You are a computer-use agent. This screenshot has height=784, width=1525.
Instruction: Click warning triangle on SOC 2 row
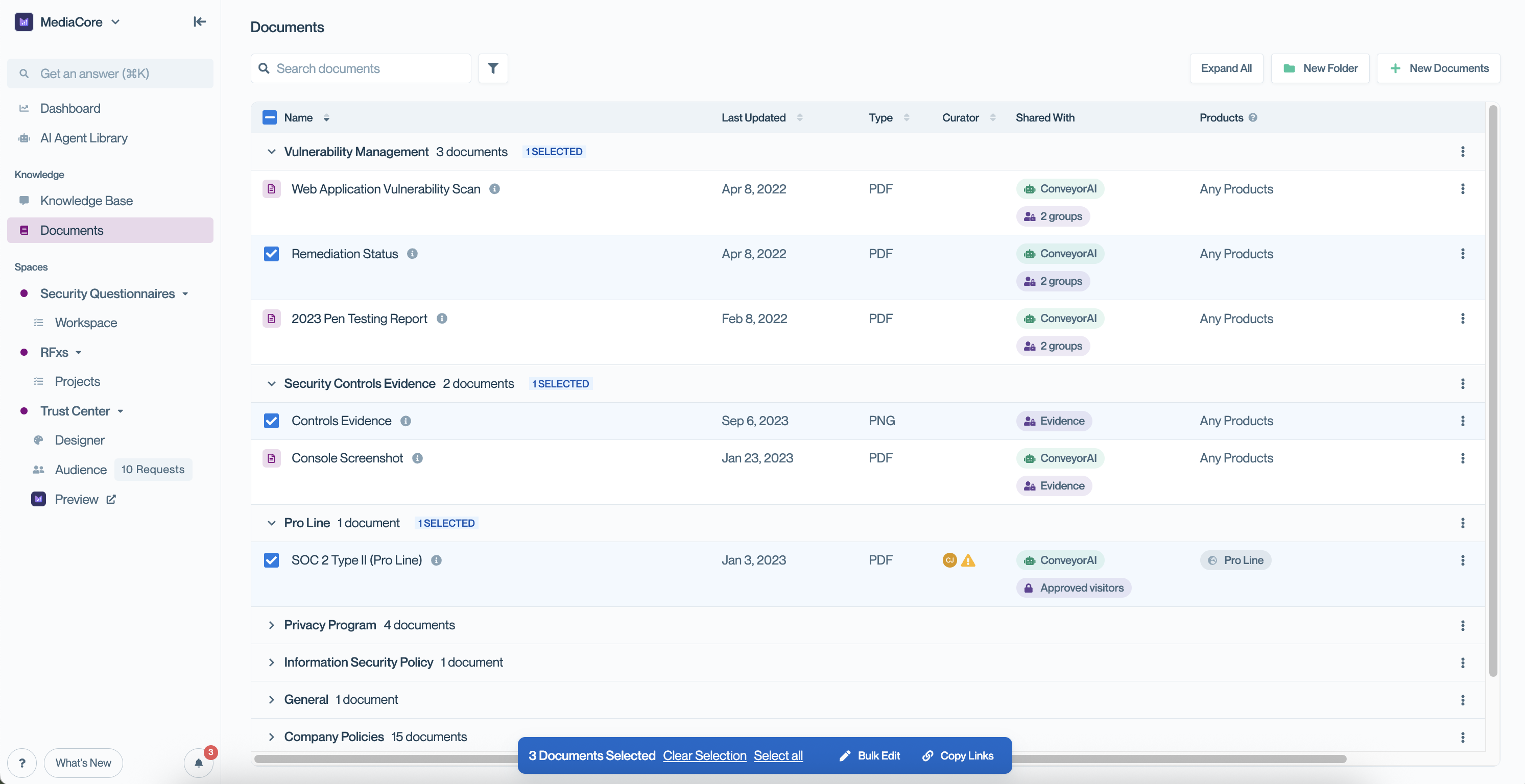968,560
